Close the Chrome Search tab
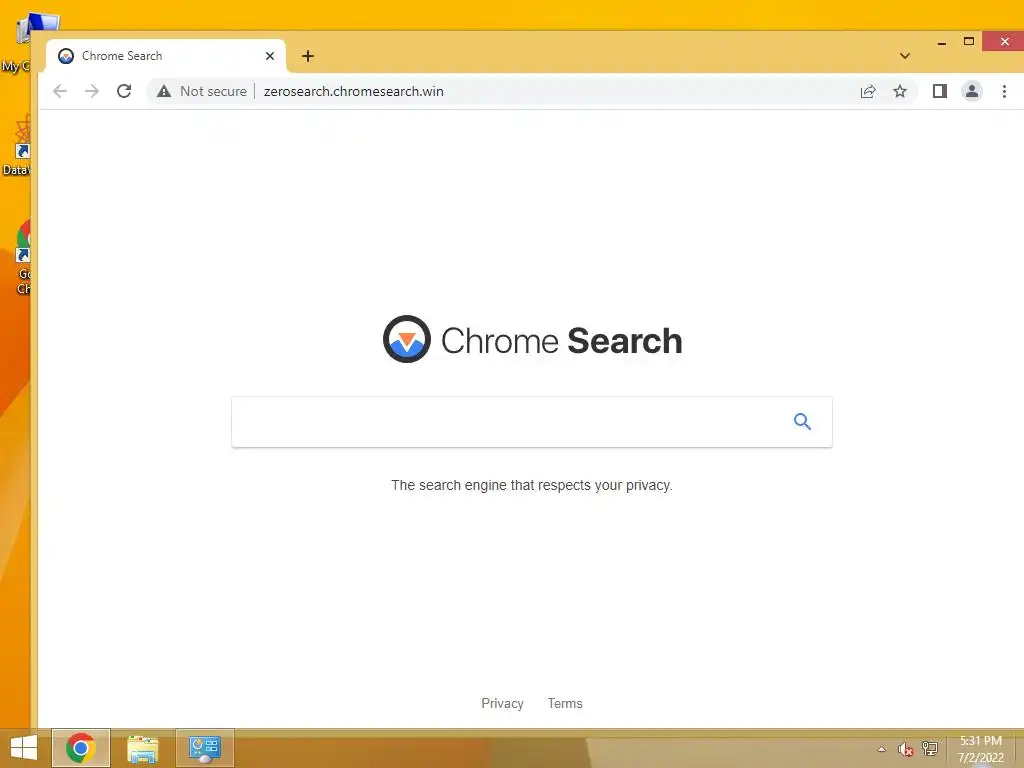This screenshot has width=1024, height=768. (x=270, y=56)
